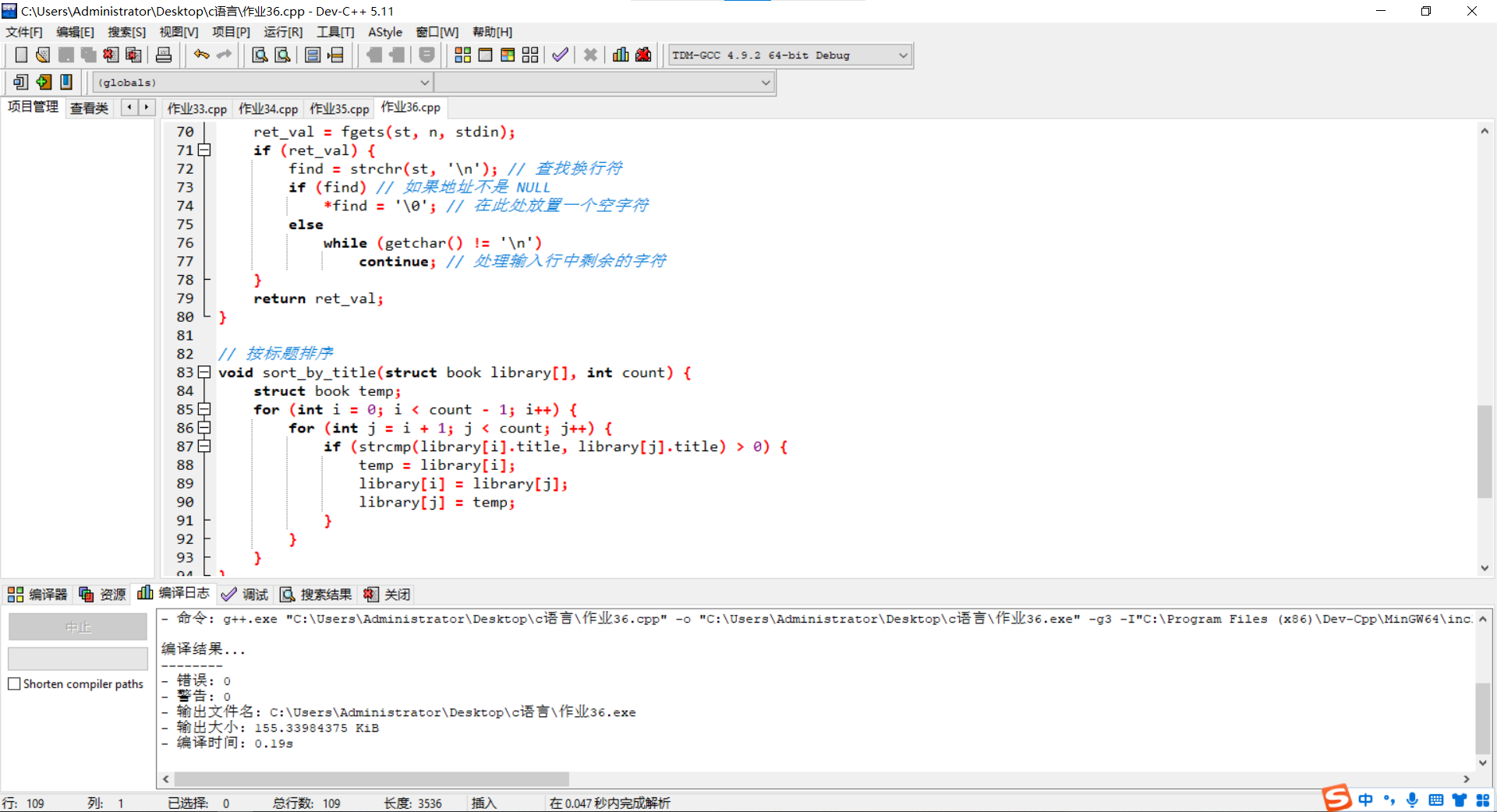Enable Shorten compiler paths checkbox
1497x812 pixels.
[x=14, y=683]
